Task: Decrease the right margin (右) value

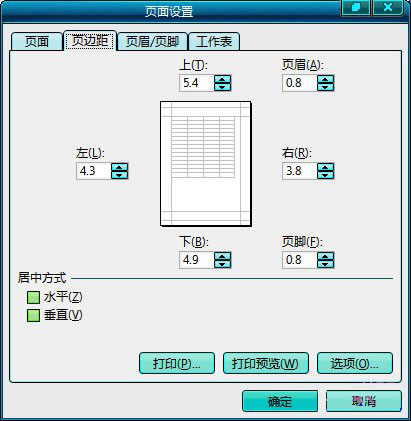Action: [325, 175]
